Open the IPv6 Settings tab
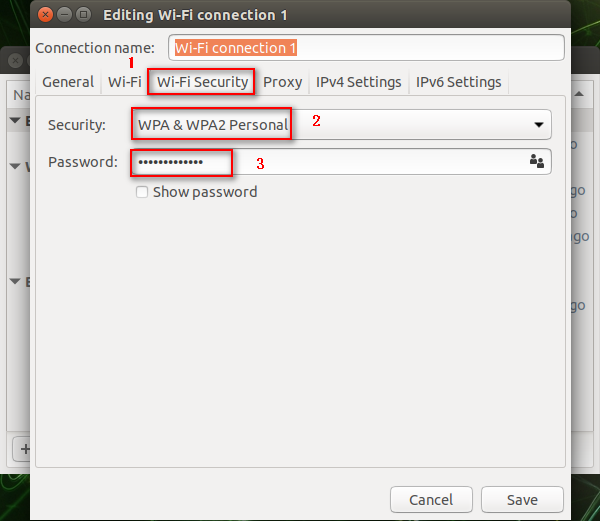The width and height of the screenshot is (600, 521). (x=458, y=82)
